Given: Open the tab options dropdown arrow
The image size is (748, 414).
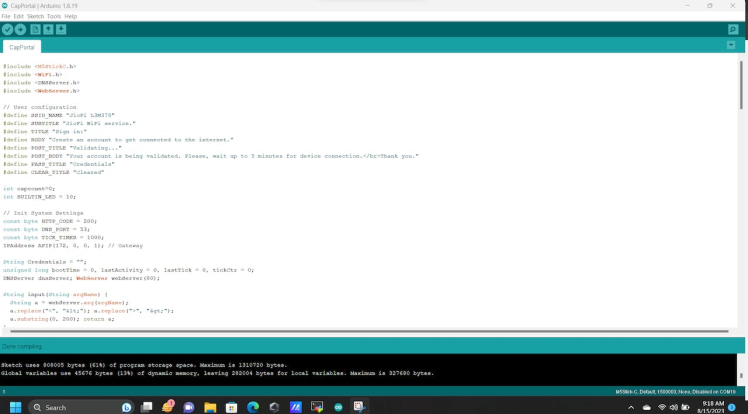Looking at the screenshot, I should (x=731, y=45).
